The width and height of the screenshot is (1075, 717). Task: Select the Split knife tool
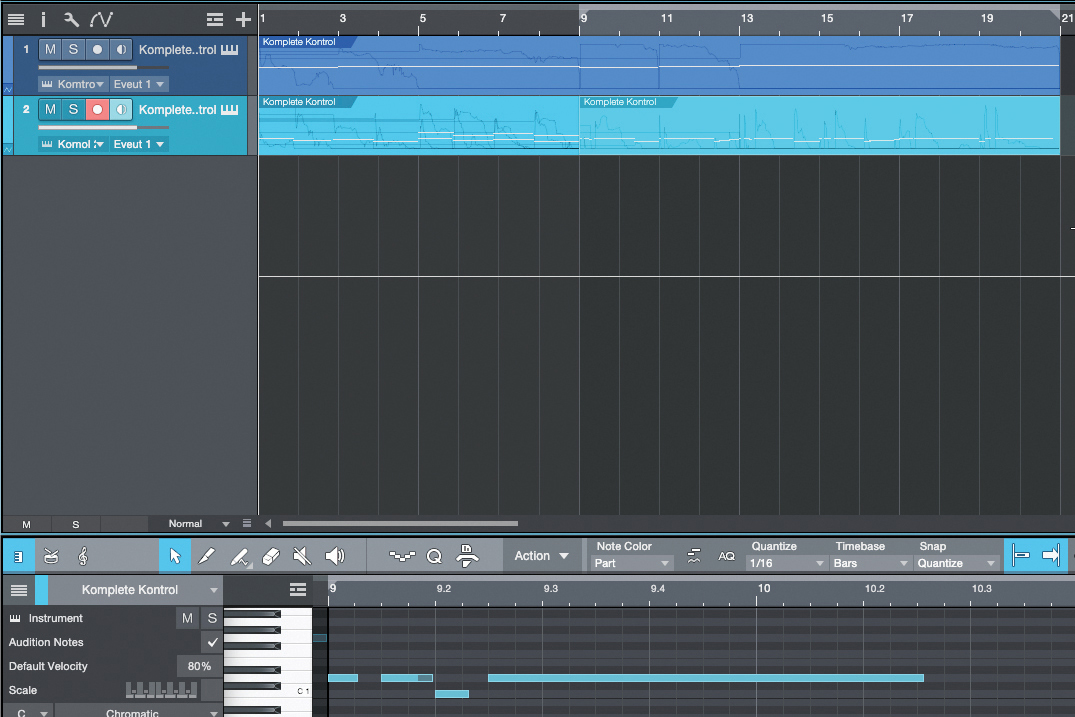[x=206, y=556]
